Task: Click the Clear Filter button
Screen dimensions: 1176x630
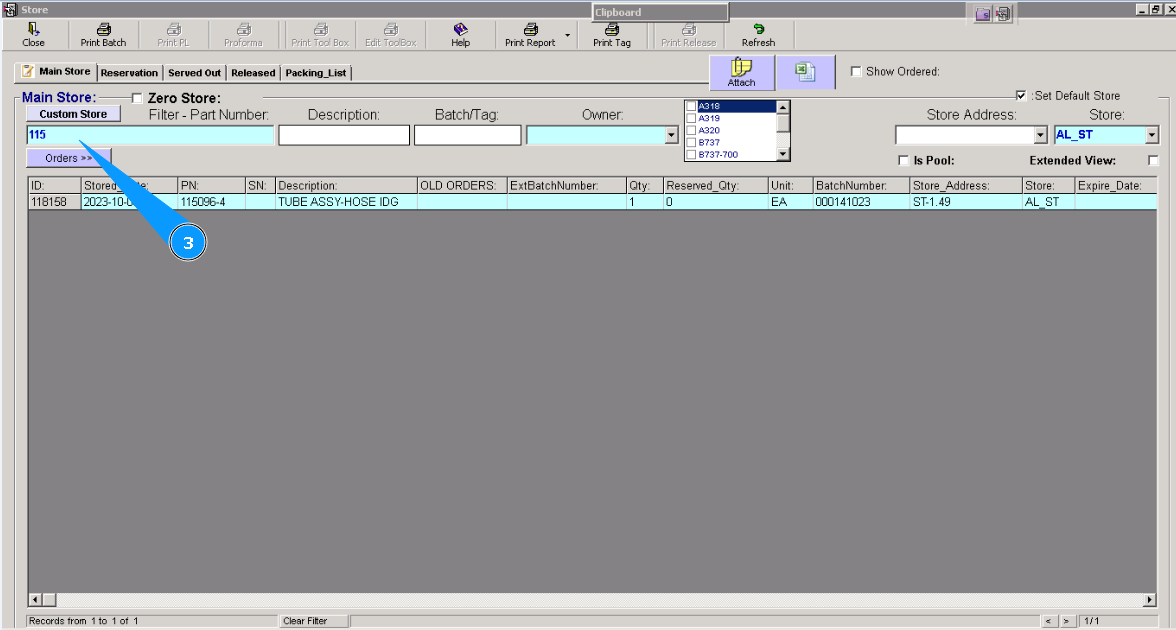Action: tap(314, 621)
